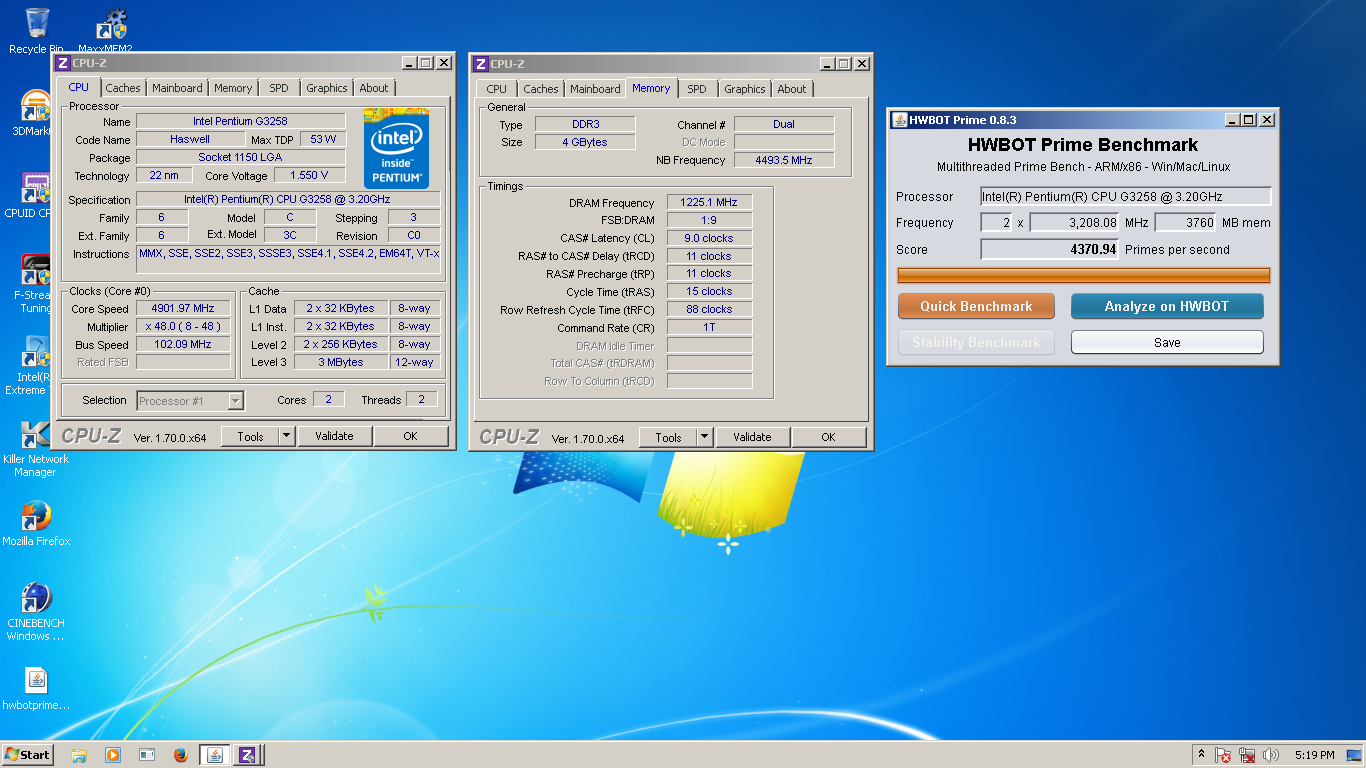Click Tools button in left CPU-Z window

(x=250, y=436)
